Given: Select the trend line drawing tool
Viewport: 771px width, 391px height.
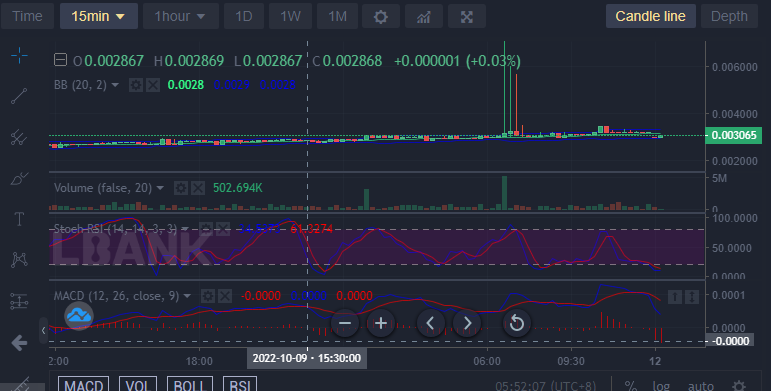Looking at the screenshot, I should [19, 96].
